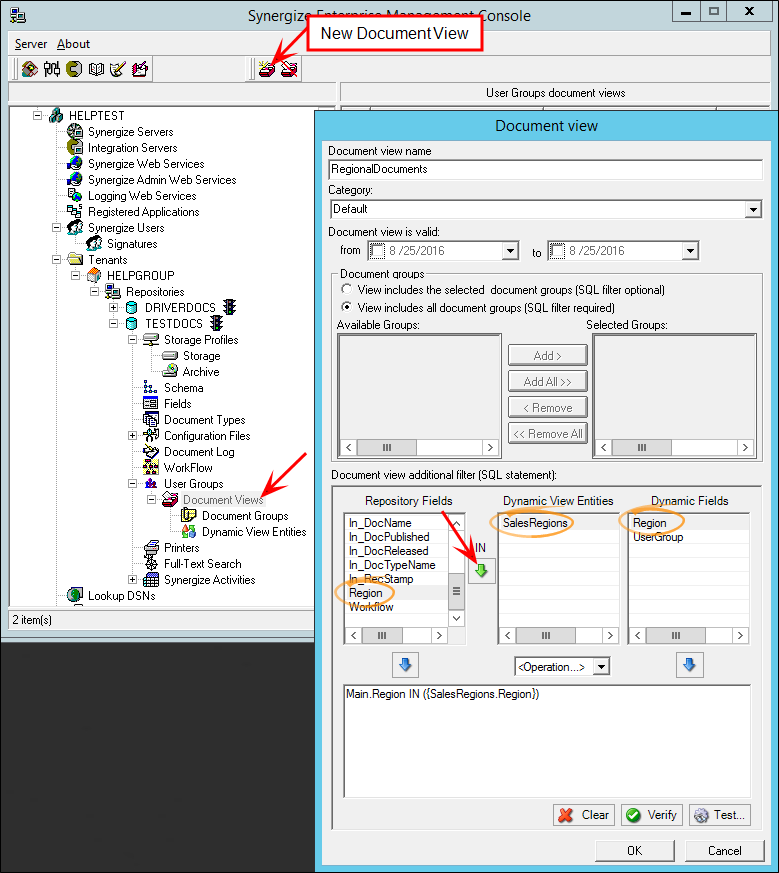Select the Storage Profiles node
The width and height of the screenshot is (779, 873).
201,340
